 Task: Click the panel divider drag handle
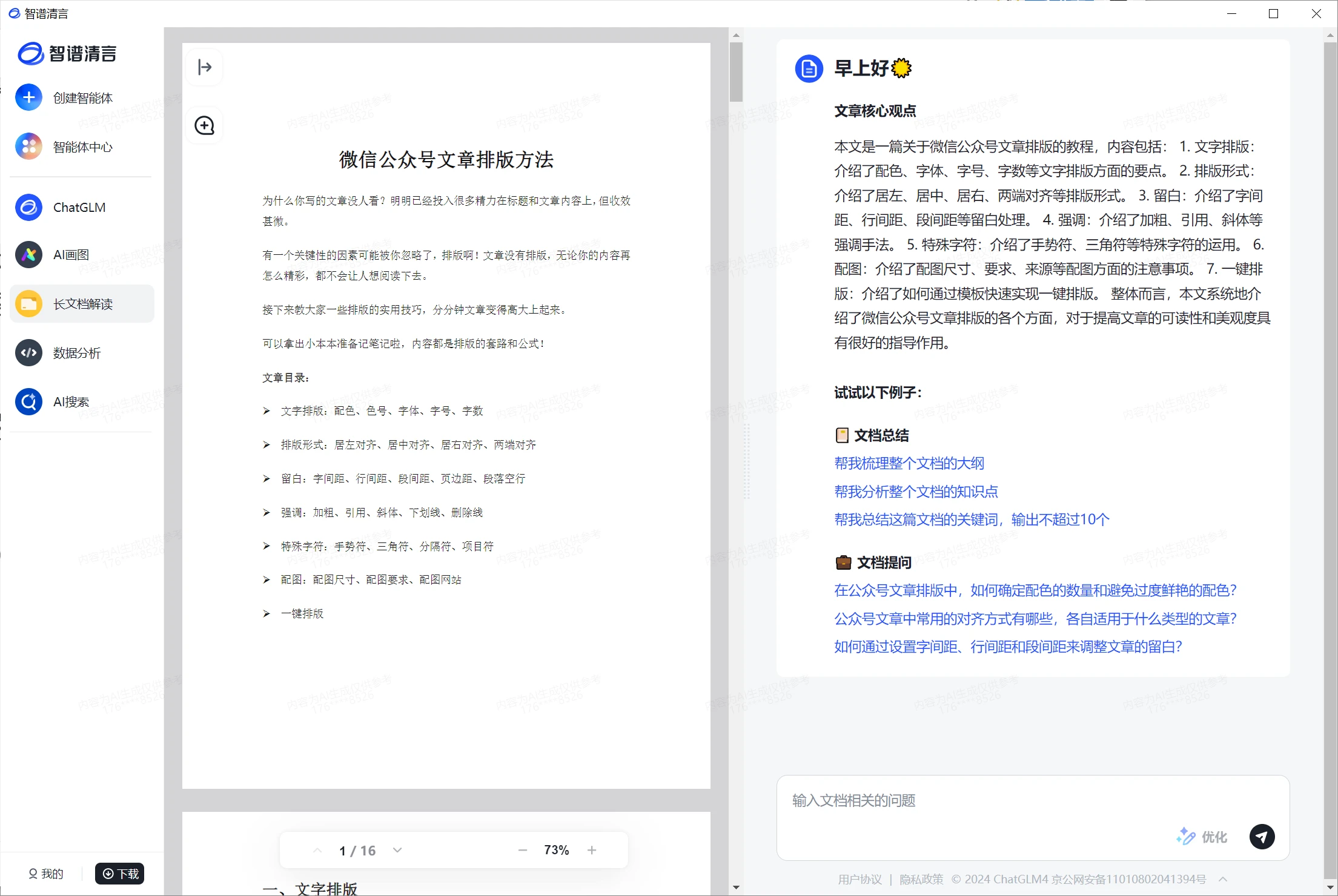click(747, 461)
